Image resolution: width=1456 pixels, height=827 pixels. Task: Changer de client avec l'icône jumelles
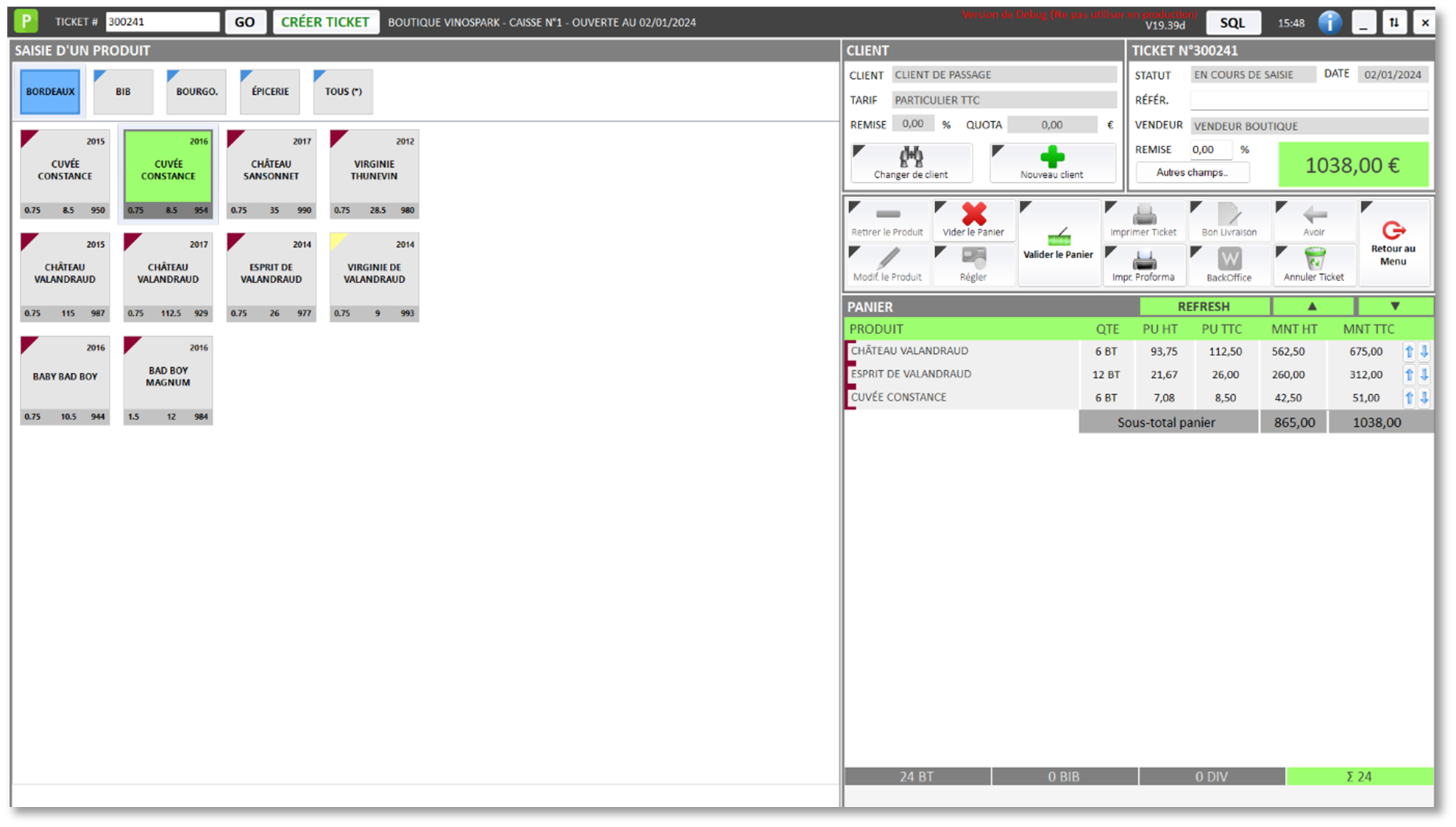[x=911, y=163]
